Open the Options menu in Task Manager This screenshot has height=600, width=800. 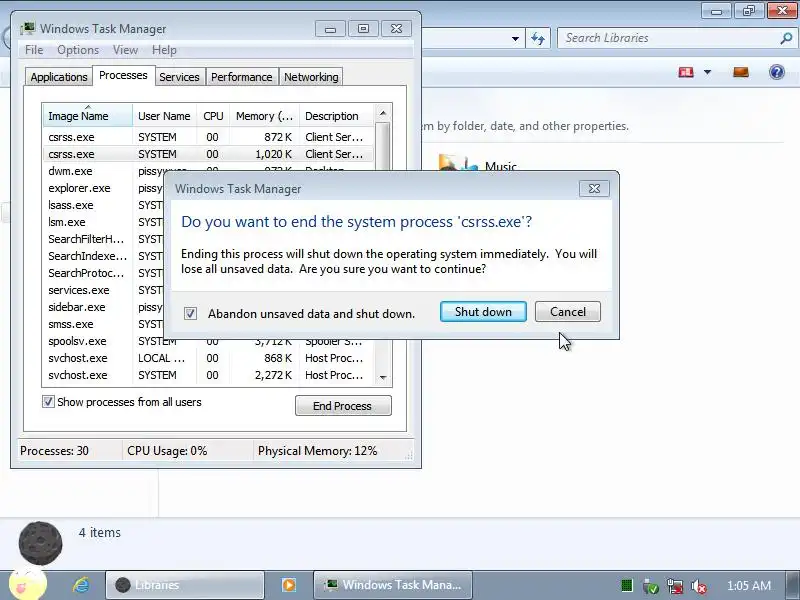click(x=78, y=50)
